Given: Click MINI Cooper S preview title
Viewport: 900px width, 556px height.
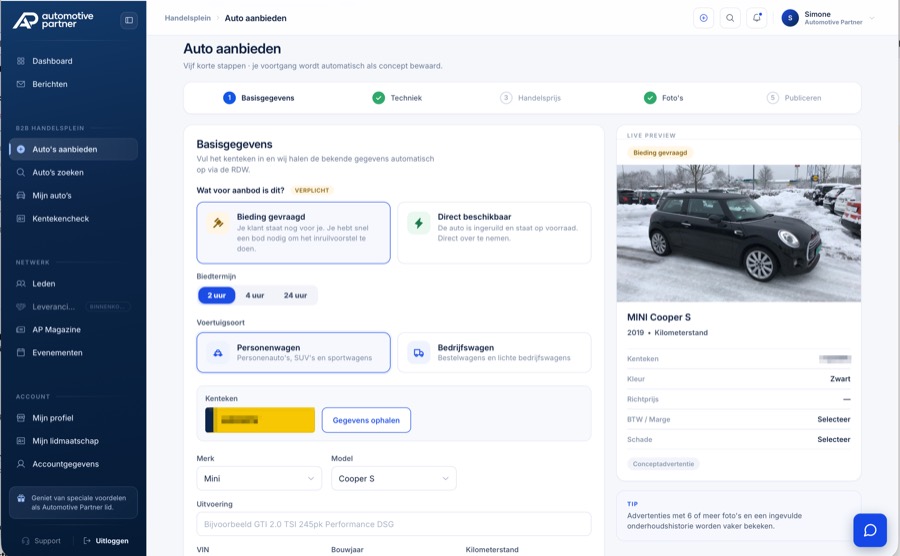Looking at the screenshot, I should tap(659, 317).
